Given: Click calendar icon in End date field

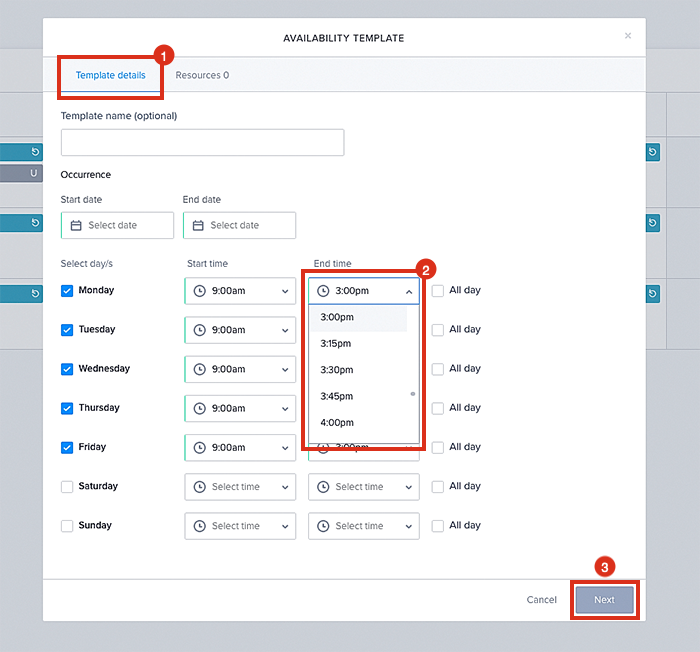Looking at the screenshot, I should (198, 226).
